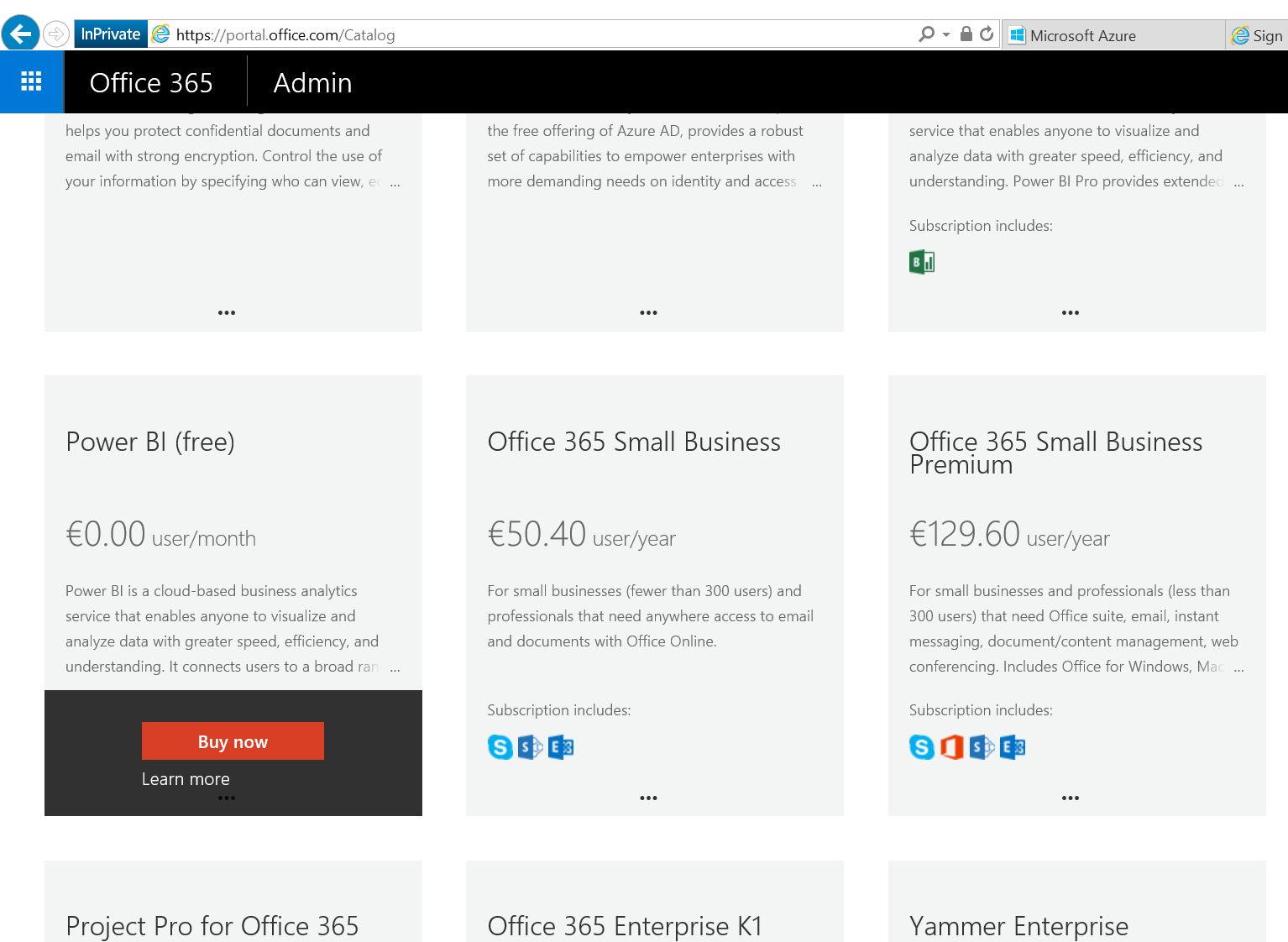Image resolution: width=1288 pixels, height=942 pixels.
Task: Click Learn more under Power BI (free)
Action: 186,779
